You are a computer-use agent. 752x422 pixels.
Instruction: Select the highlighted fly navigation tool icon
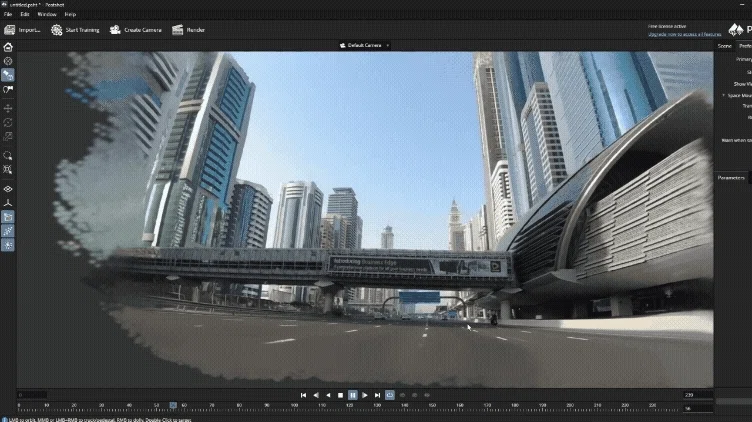[x=8, y=75]
